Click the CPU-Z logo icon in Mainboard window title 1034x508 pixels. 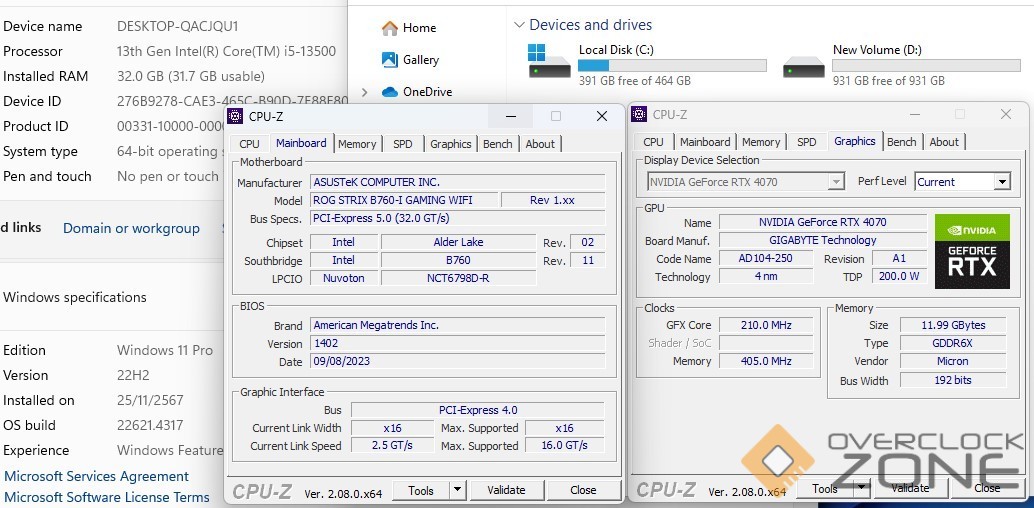coord(235,116)
